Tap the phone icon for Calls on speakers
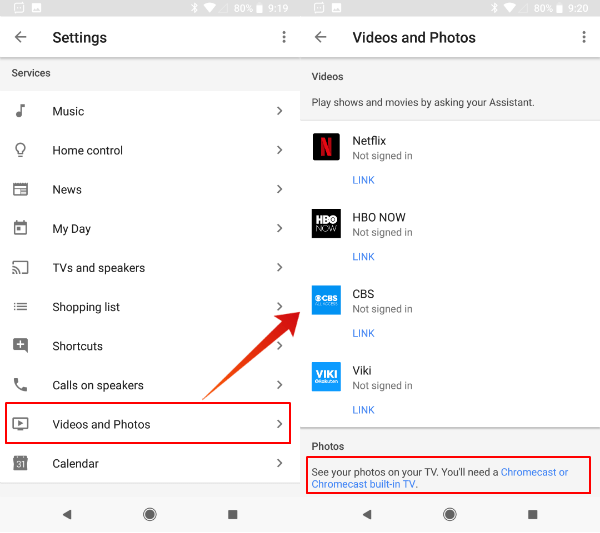The height and width of the screenshot is (533, 600). click(20, 385)
